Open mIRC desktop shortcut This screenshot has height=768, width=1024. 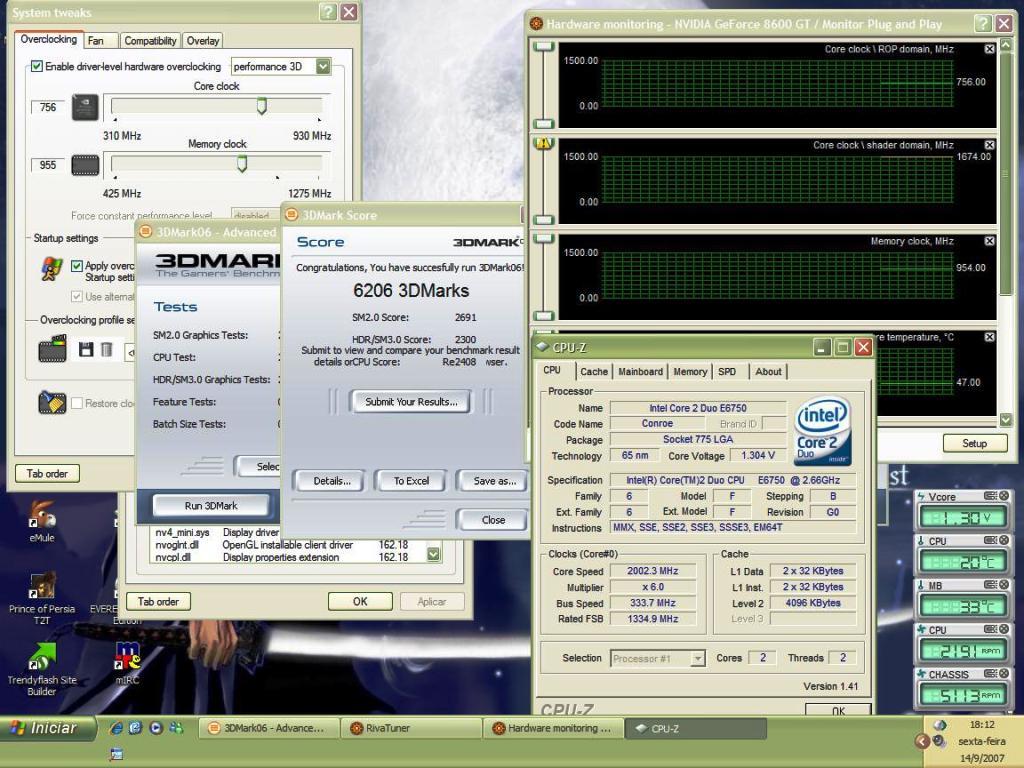point(127,662)
